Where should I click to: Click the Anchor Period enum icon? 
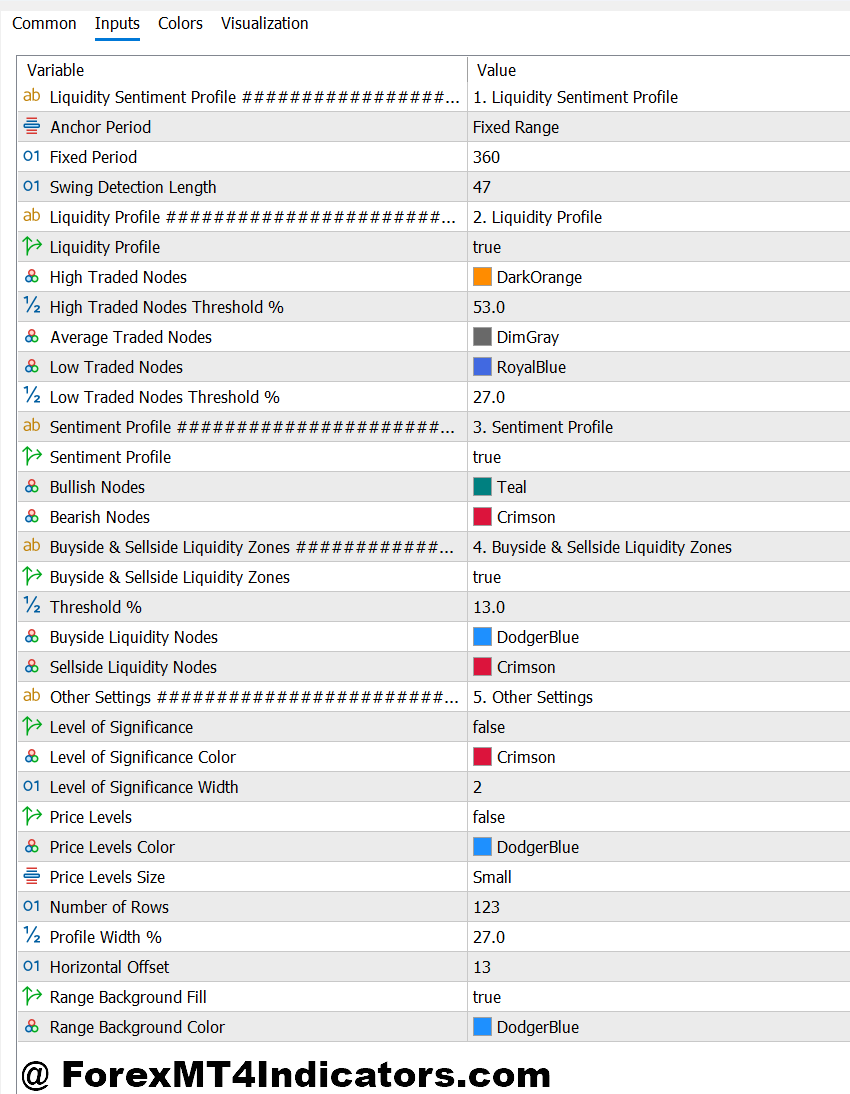click(x=32, y=126)
